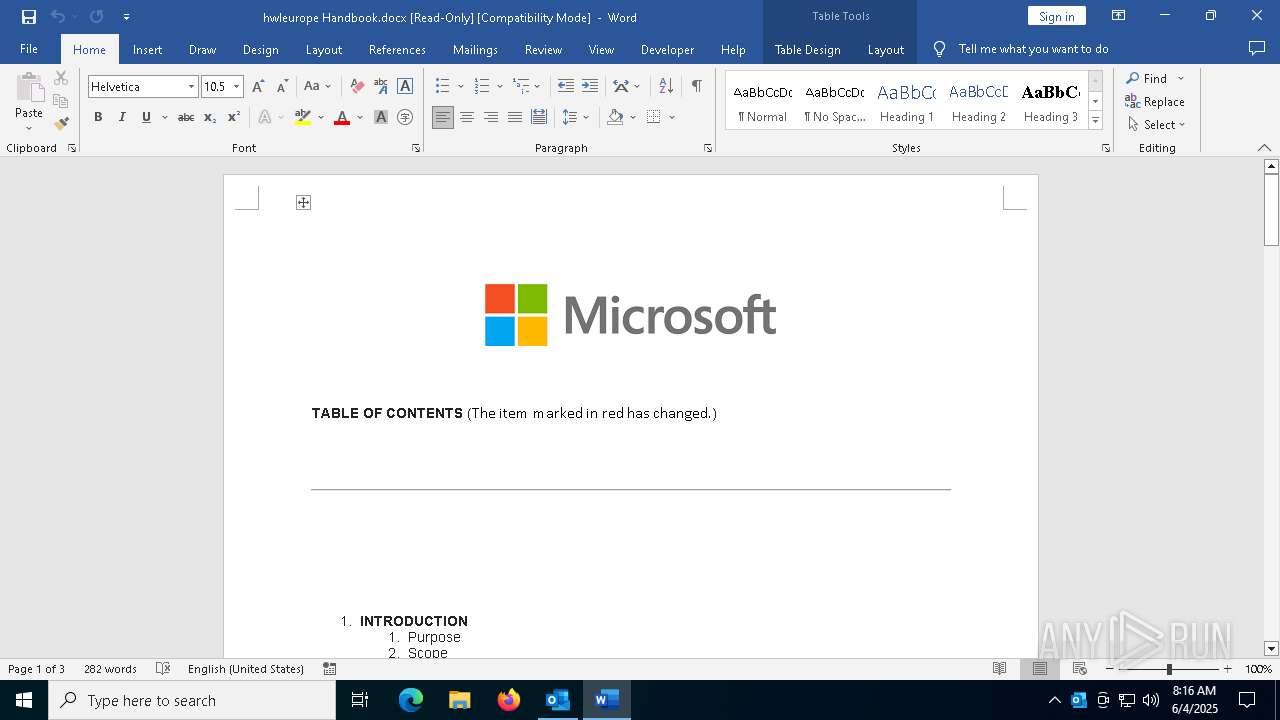Click the Character Shading icon

(x=381, y=117)
